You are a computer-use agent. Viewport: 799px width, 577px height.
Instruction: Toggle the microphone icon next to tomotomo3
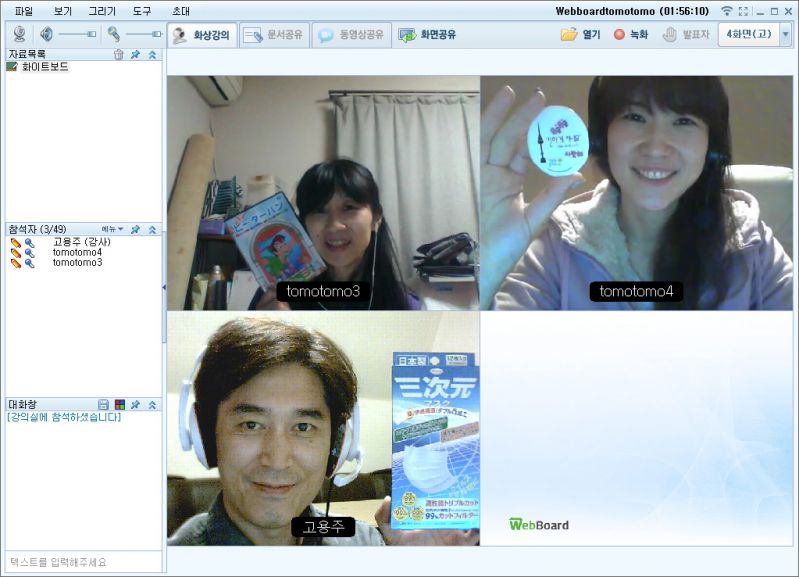coord(30,263)
